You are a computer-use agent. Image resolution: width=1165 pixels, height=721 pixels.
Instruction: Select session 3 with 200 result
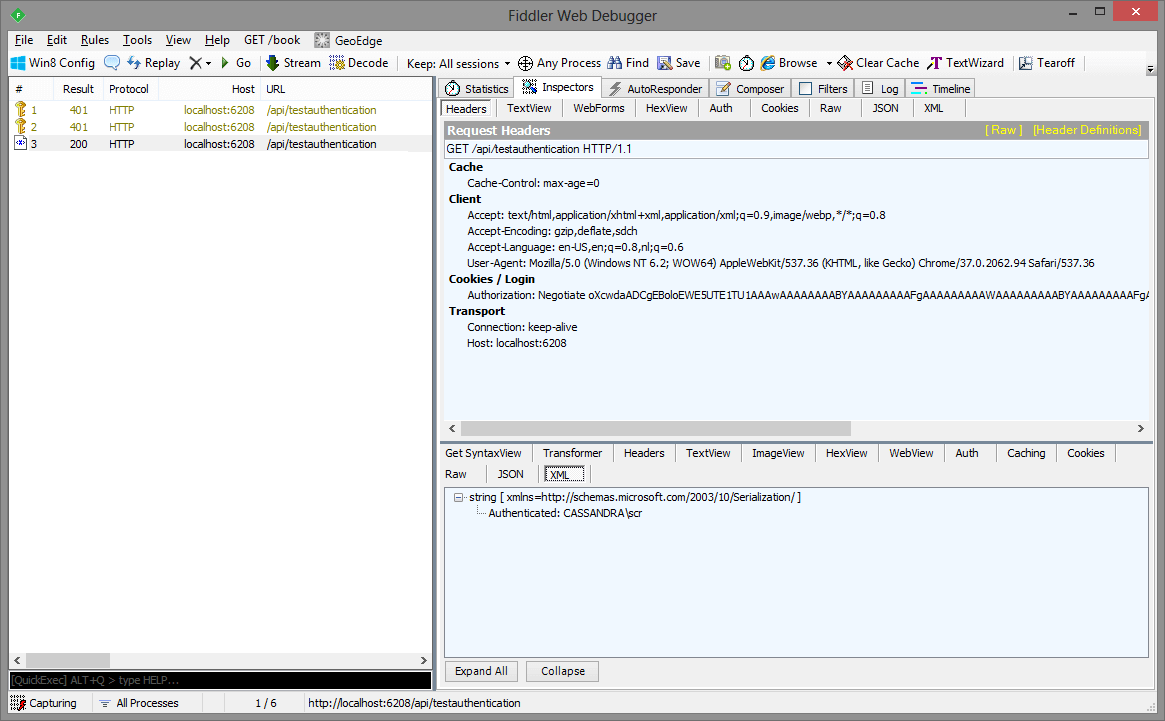[x=220, y=144]
